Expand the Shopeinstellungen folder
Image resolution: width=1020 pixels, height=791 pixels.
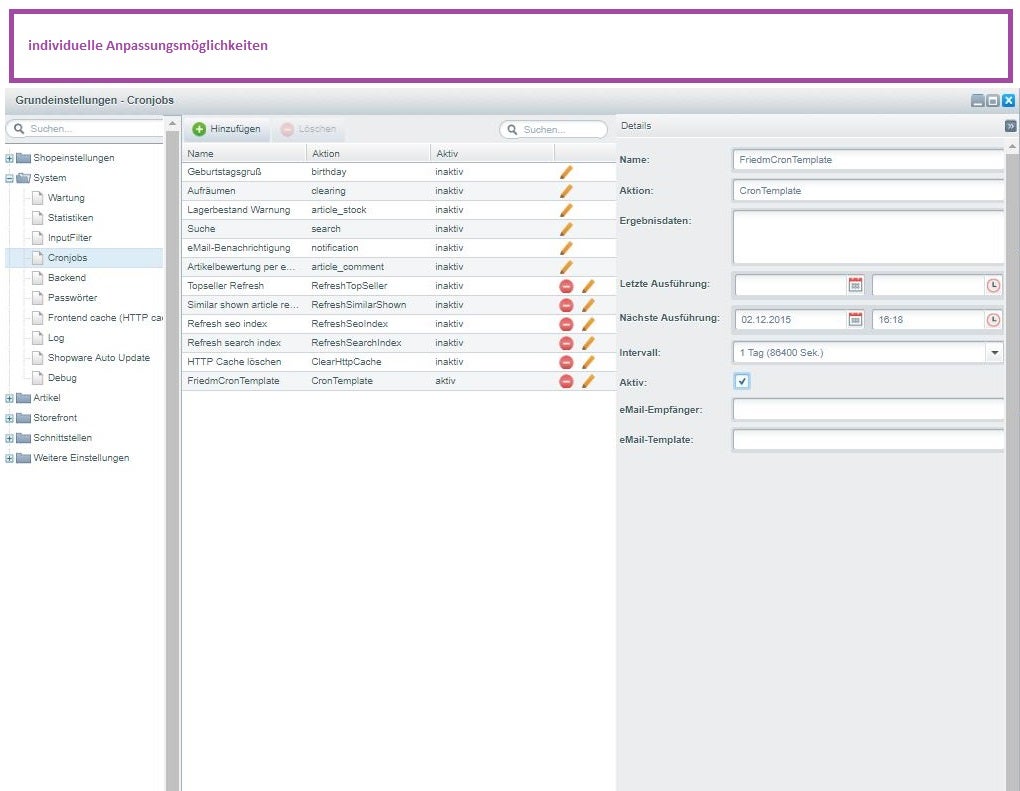coord(9,158)
